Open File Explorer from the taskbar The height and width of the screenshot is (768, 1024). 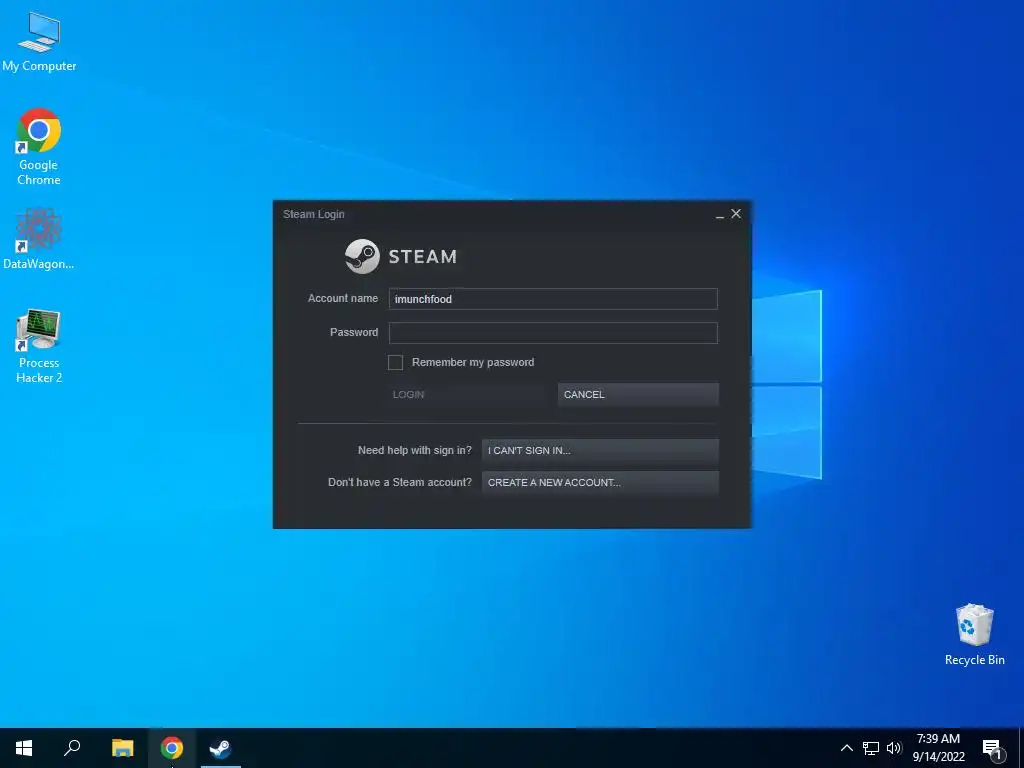[x=122, y=748]
